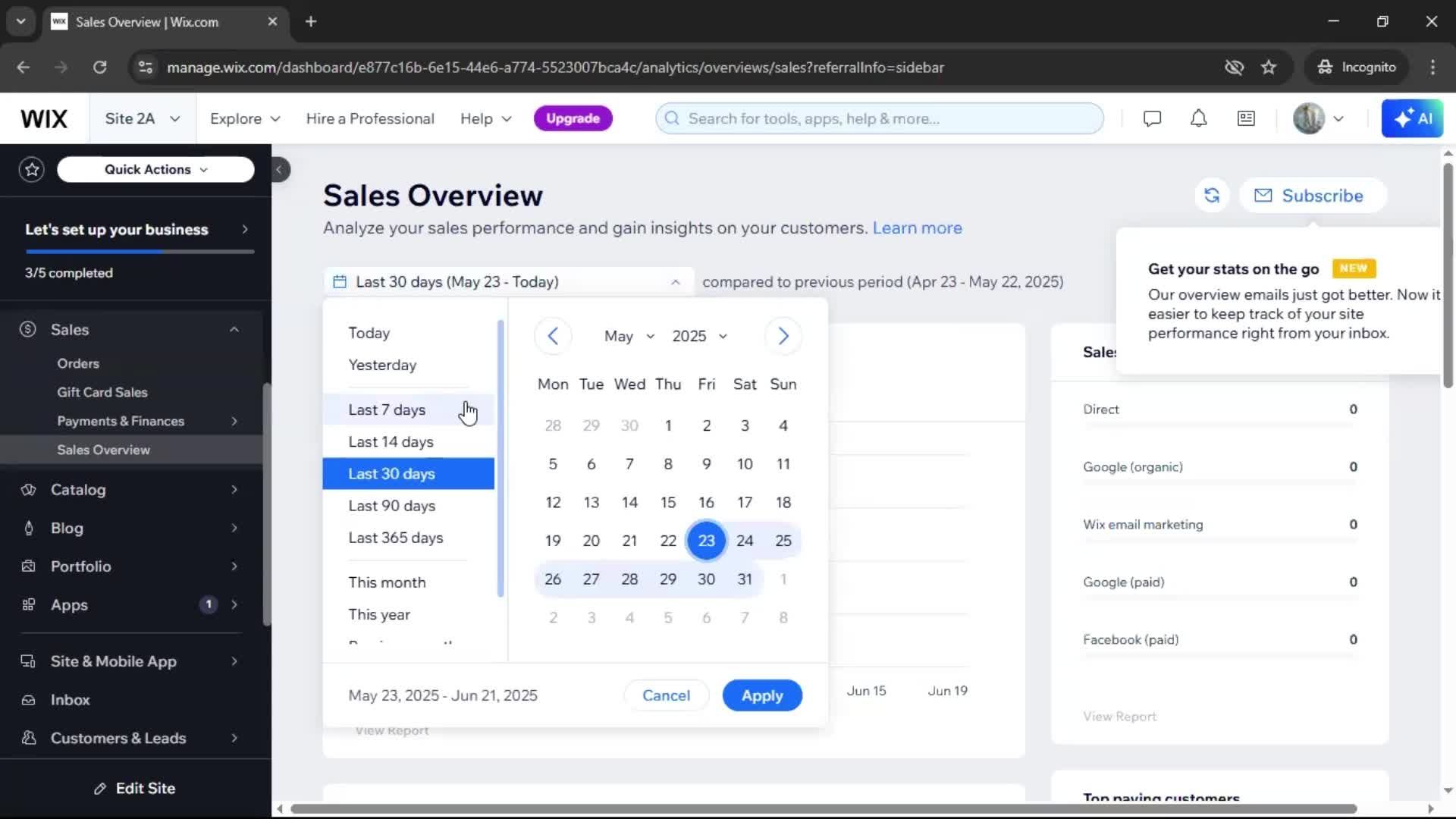1456x819 pixels.
Task: Expand Payments & Finances submenu
Action: point(234,422)
